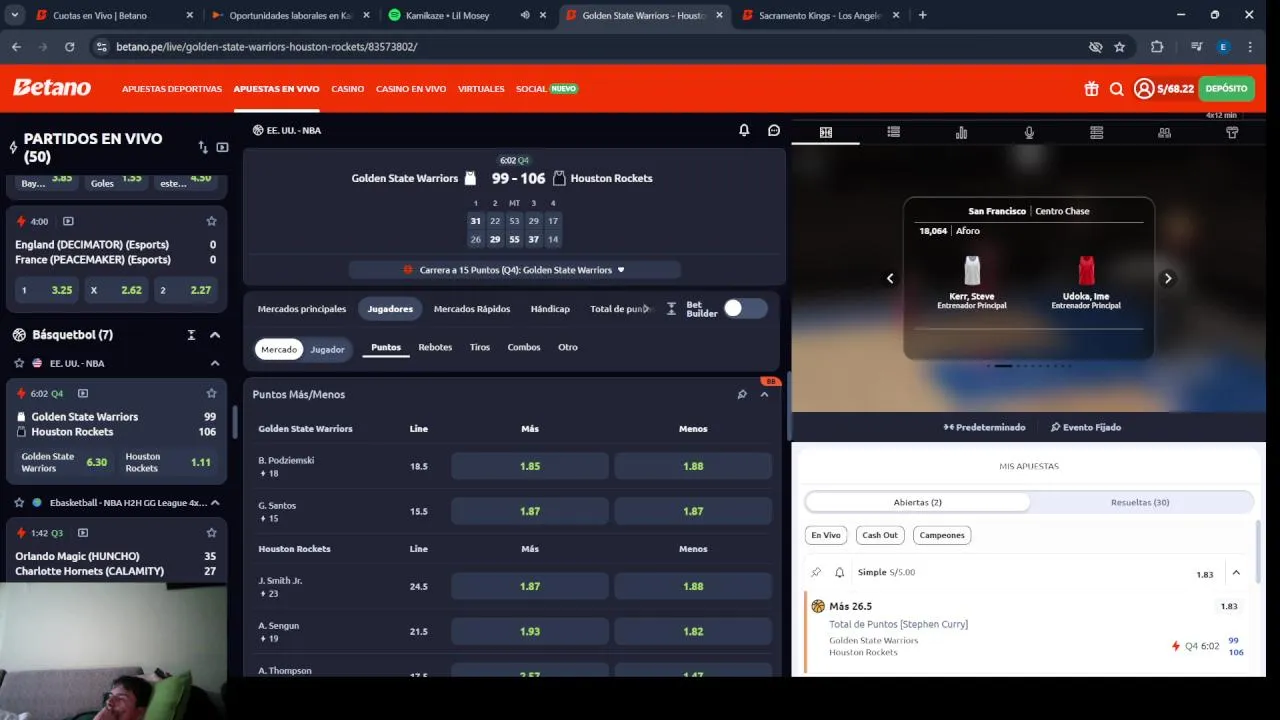
Task: Select the head-to-head players tab icon
Action: (1164, 132)
